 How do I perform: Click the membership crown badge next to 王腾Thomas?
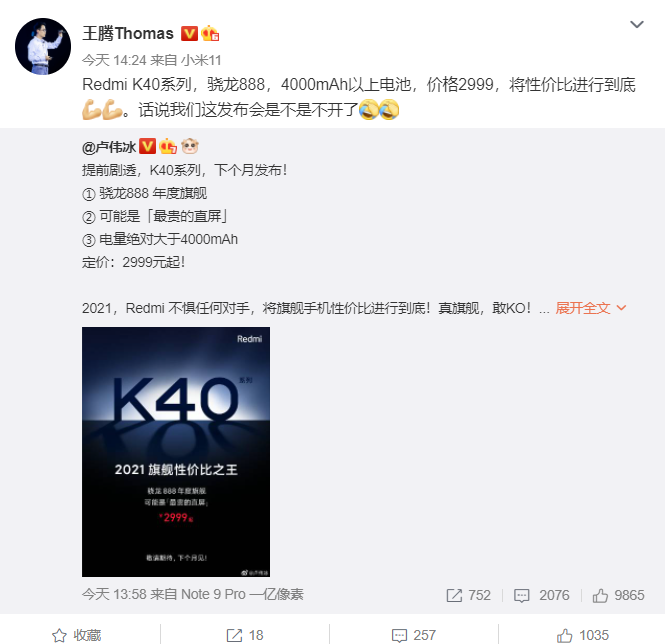coord(210,34)
